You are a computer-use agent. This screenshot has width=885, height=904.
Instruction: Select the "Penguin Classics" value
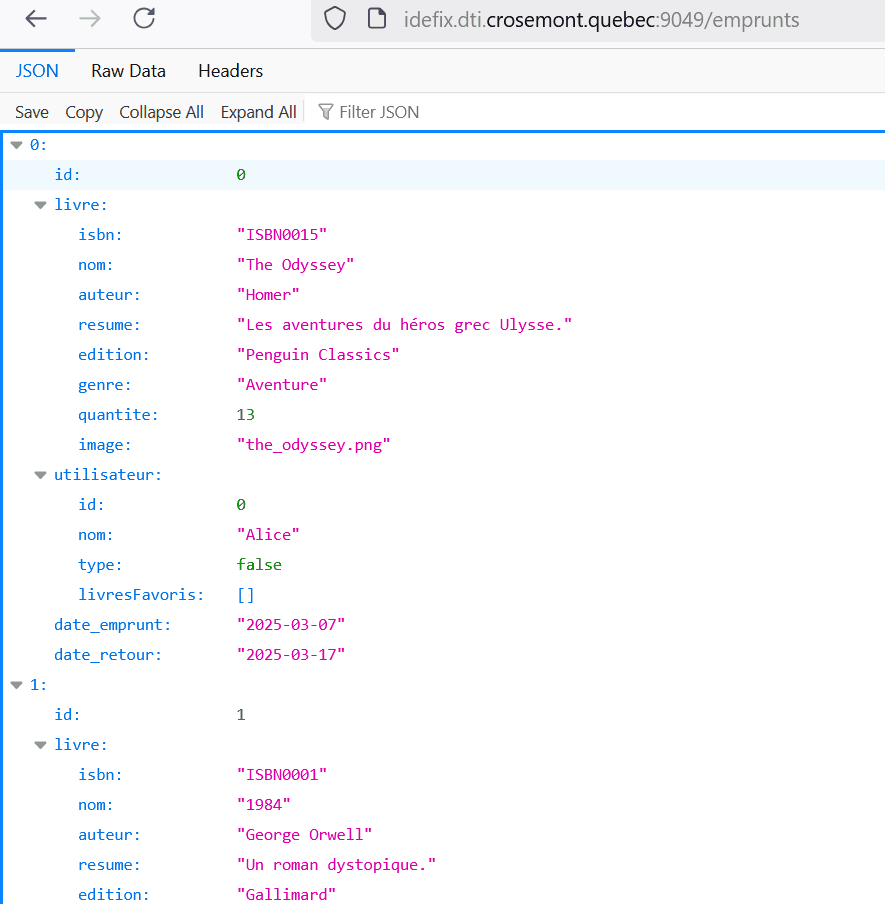click(318, 355)
